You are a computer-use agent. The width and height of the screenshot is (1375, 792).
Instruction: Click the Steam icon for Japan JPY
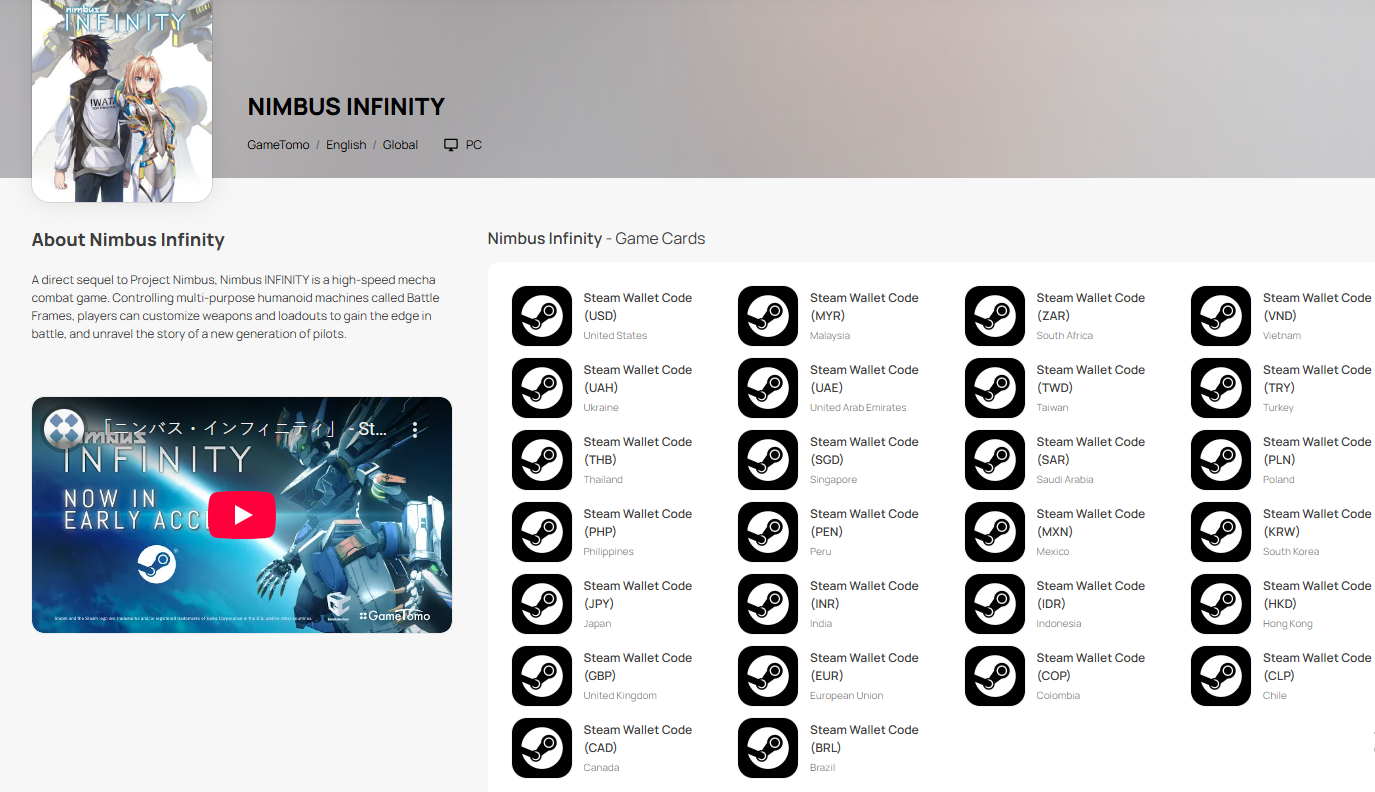coord(542,604)
